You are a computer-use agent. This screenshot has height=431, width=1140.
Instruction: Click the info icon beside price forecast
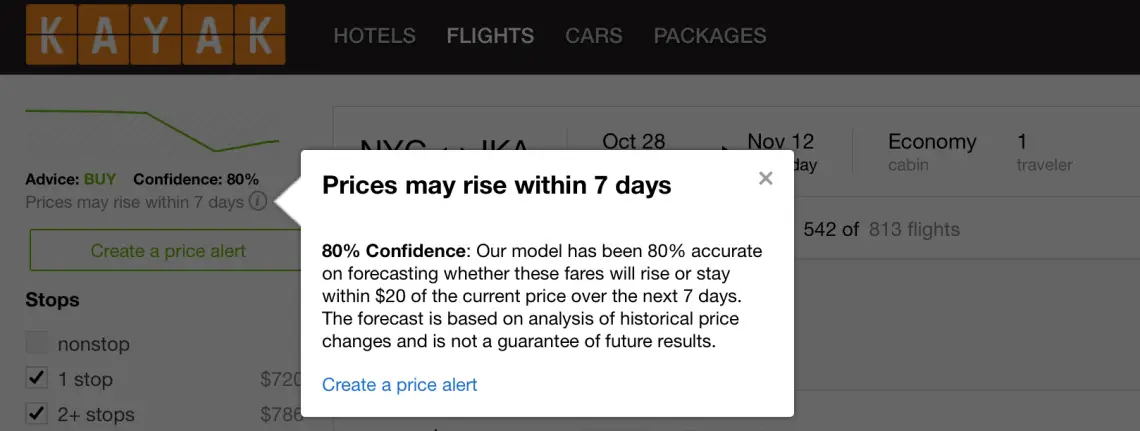257,201
